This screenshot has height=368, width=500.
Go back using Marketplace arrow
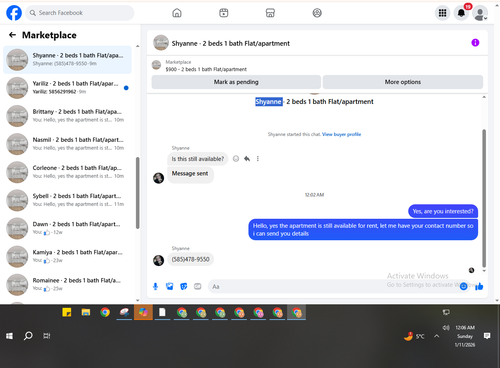coord(12,35)
